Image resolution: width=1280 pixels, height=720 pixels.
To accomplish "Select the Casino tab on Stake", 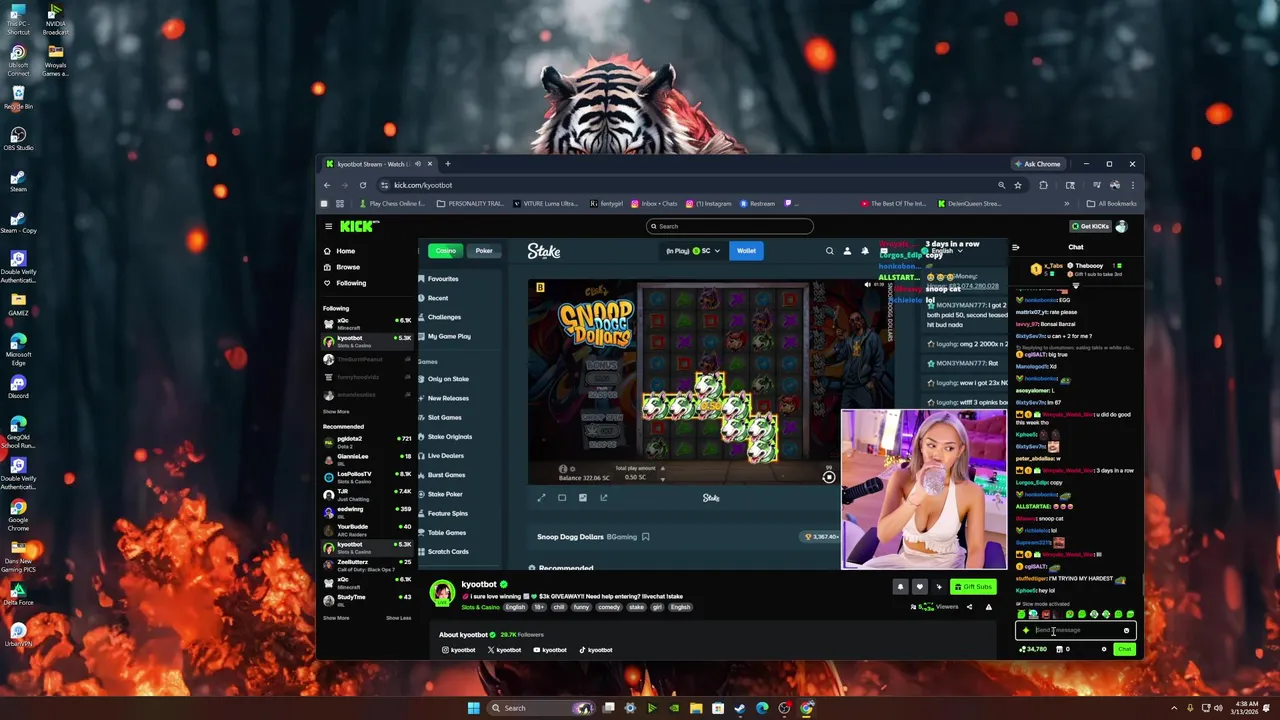I will [x=445, y=251].
